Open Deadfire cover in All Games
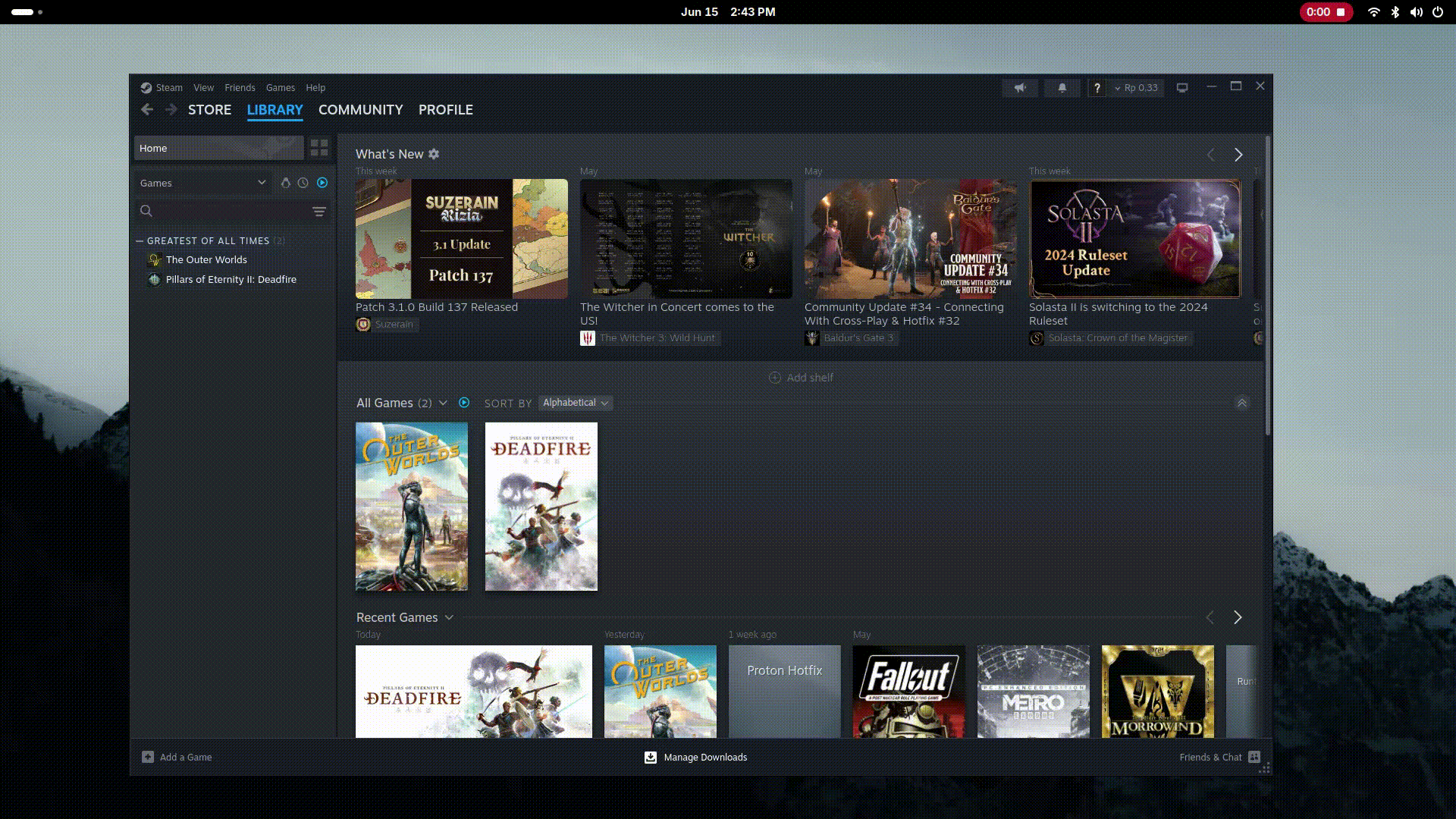Screen dimensions: 1456x819 pos(541,507)
